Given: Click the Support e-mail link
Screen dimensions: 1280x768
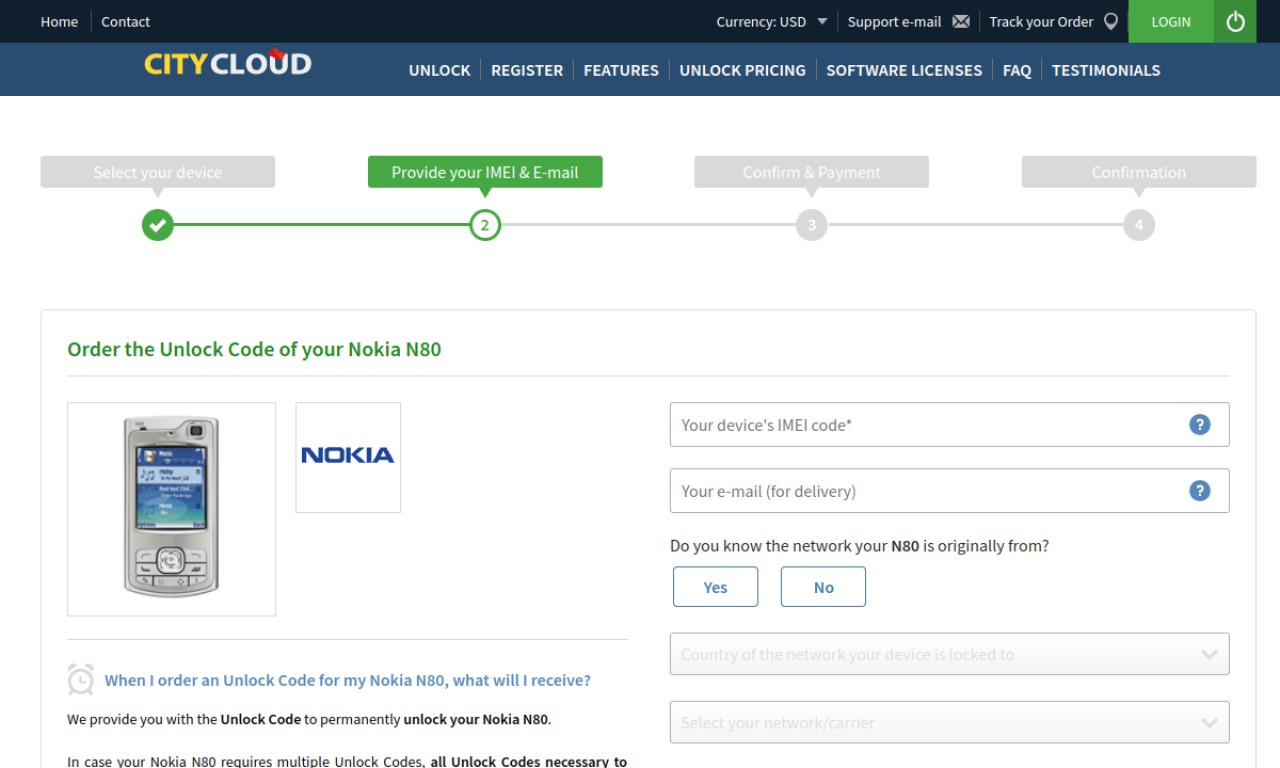Looking at the screenshot, I should point(894,22).
